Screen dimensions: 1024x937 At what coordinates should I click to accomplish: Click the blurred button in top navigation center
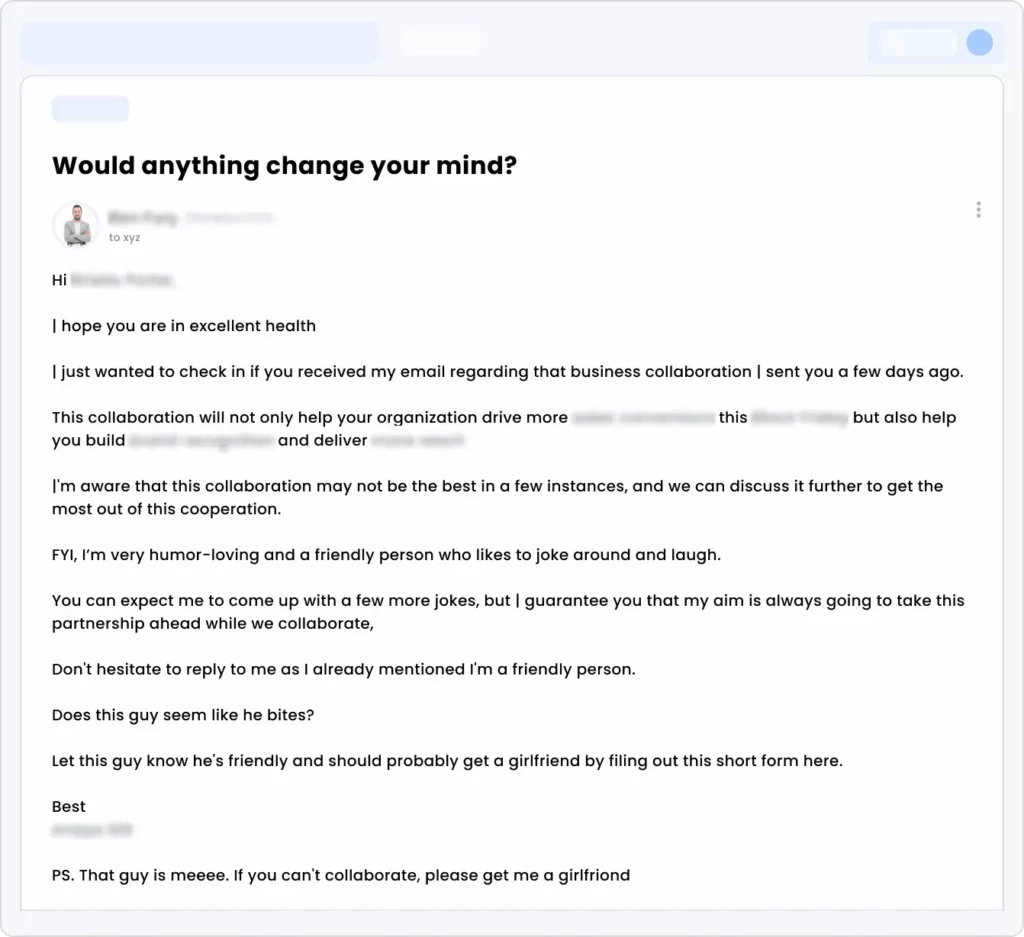tap(441, 42)
